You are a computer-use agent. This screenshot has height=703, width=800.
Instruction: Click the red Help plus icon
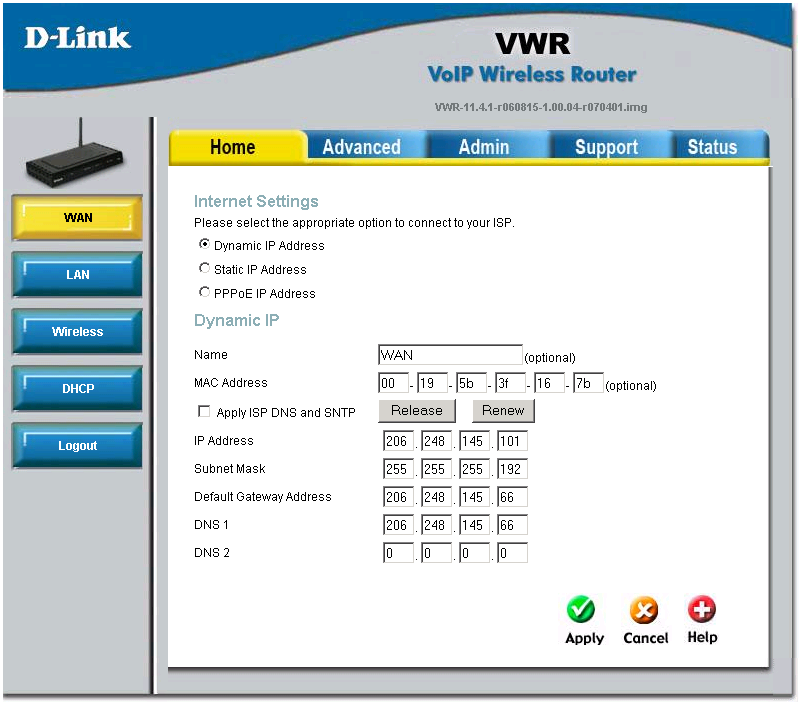(x=702, y=609)
